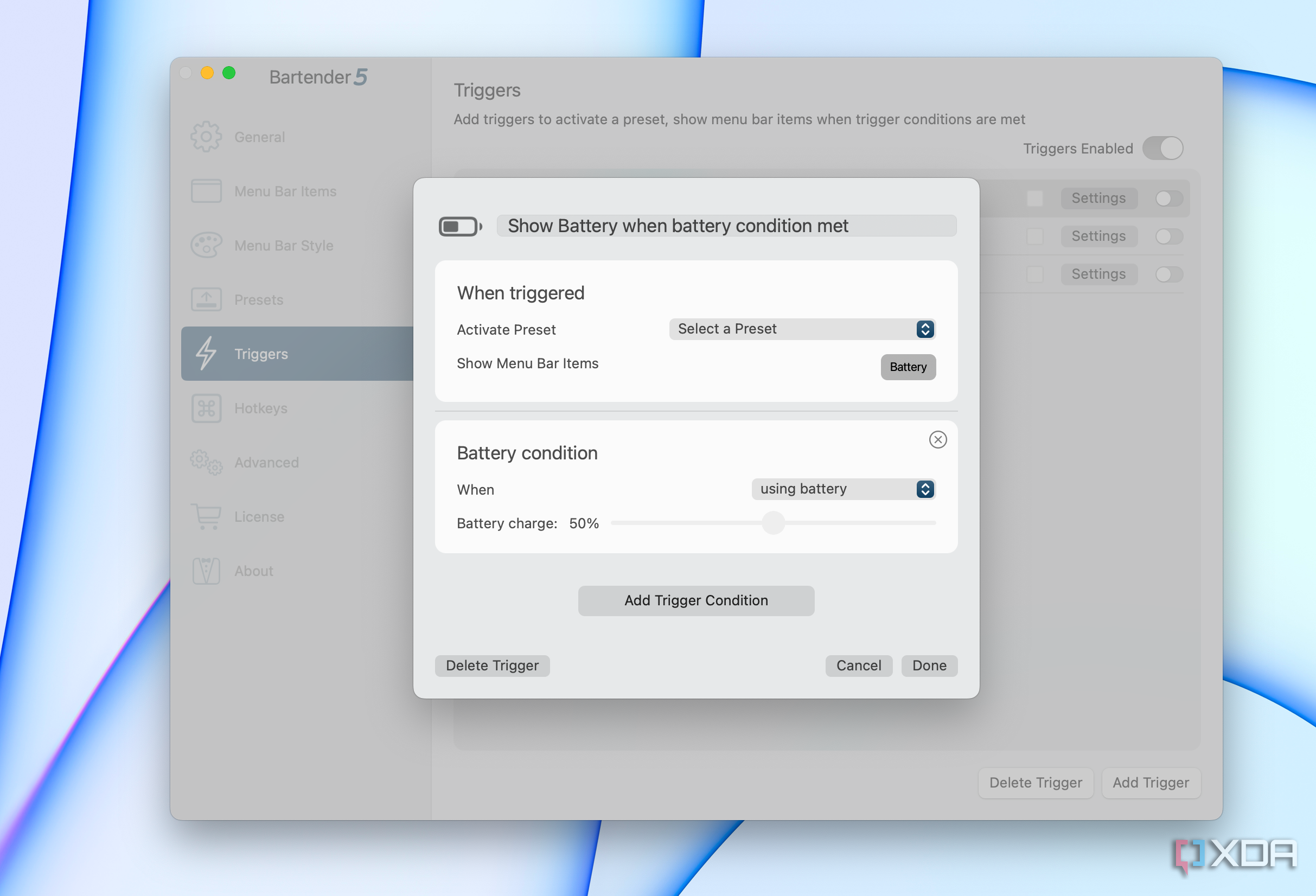Open the 'using battery' When dropdown

coord(843,489)
